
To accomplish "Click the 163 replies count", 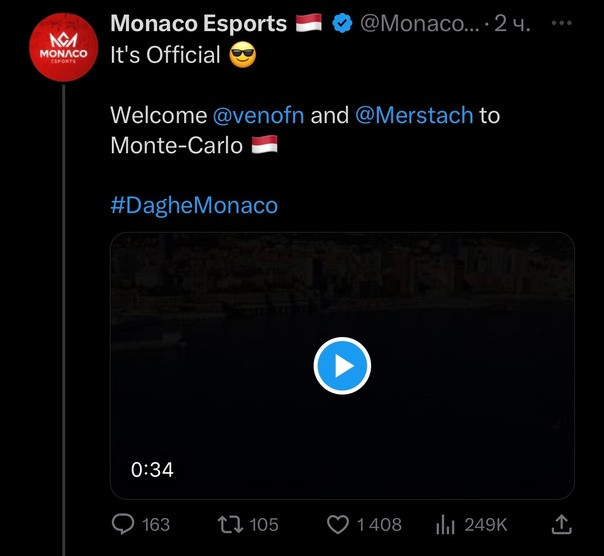I will click(156, 524).
